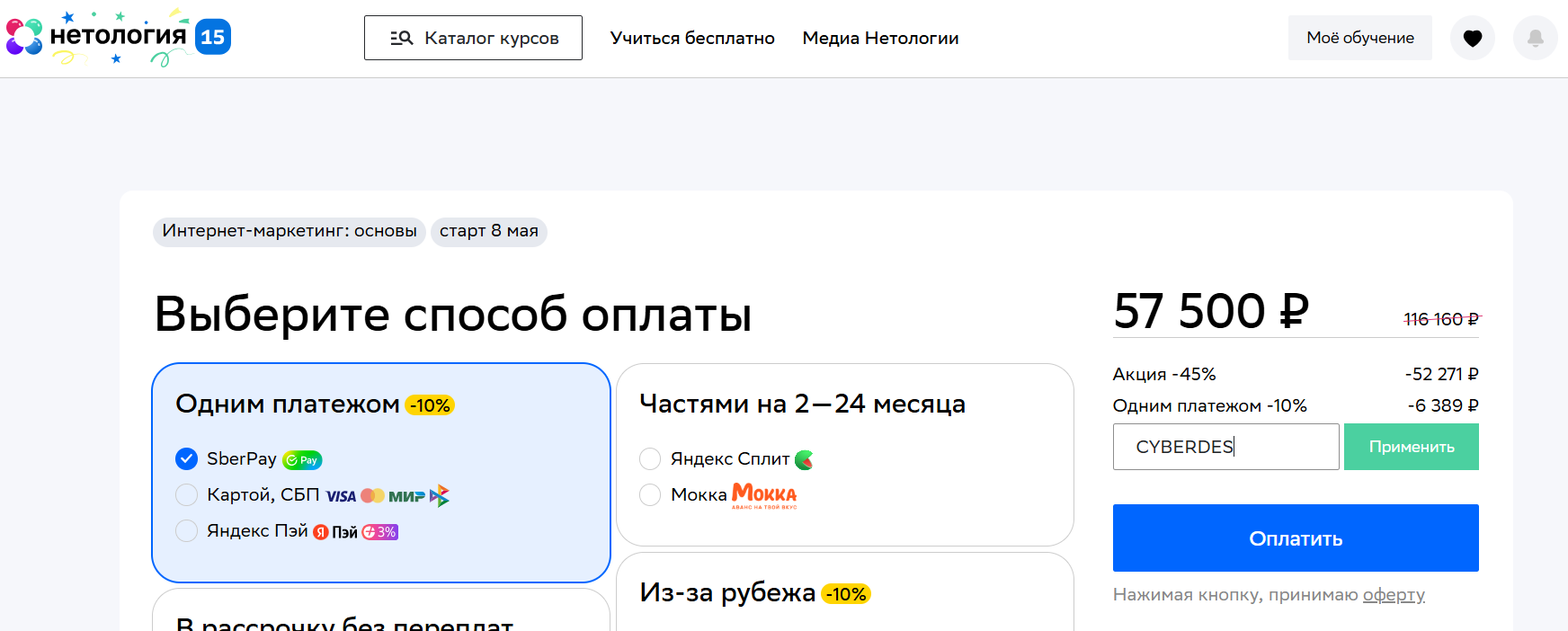Click the crossed-out 116 160 ₽ price
Image resolution: width=1568 pixels, height=631 pixels.
(x=1441, y=319)
